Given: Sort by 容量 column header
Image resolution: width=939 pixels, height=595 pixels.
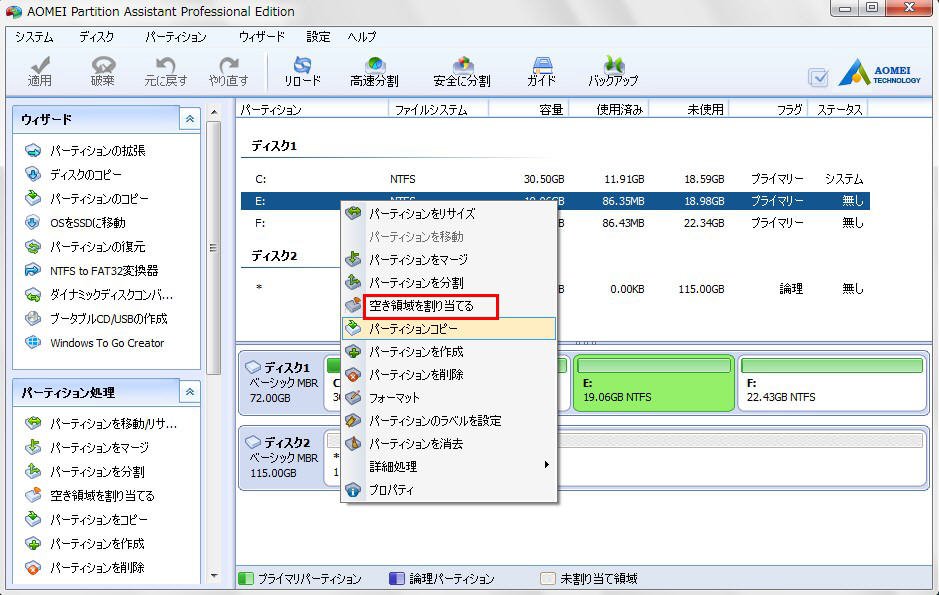Looking at the screenshot, I should tap(529, 110).
